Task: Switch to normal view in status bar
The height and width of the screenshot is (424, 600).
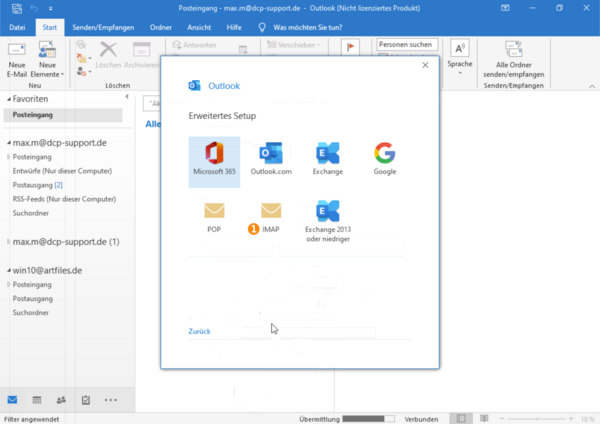Action: tap(461, 419)
